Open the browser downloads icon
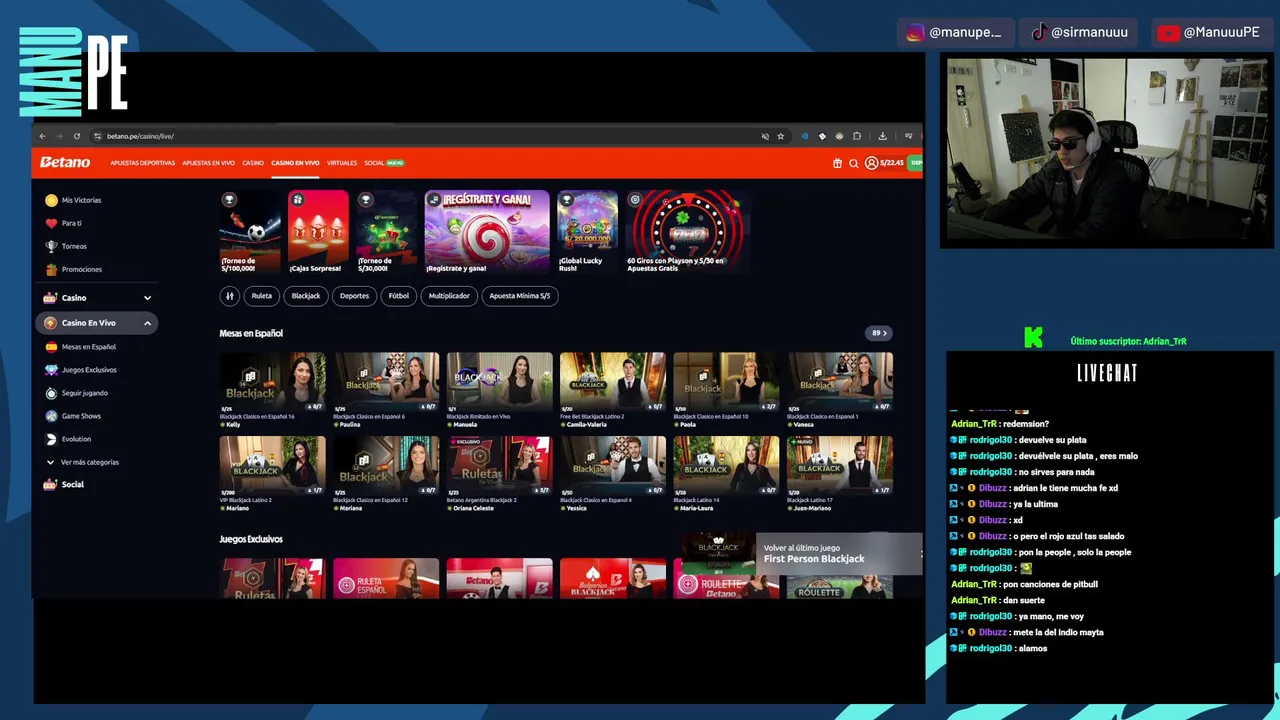1280x720 pixels. pyautogui.click(x=882, y=136)
